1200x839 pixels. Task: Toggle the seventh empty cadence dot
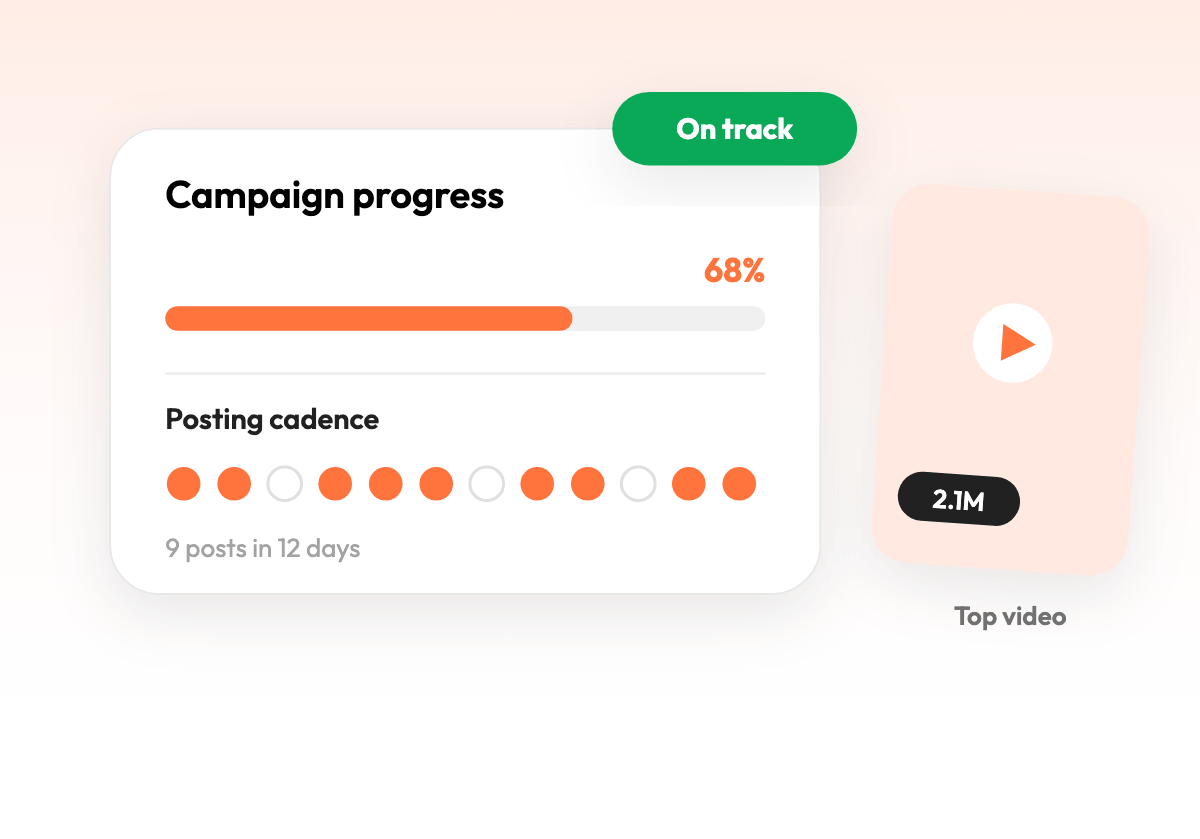(486, 484)
